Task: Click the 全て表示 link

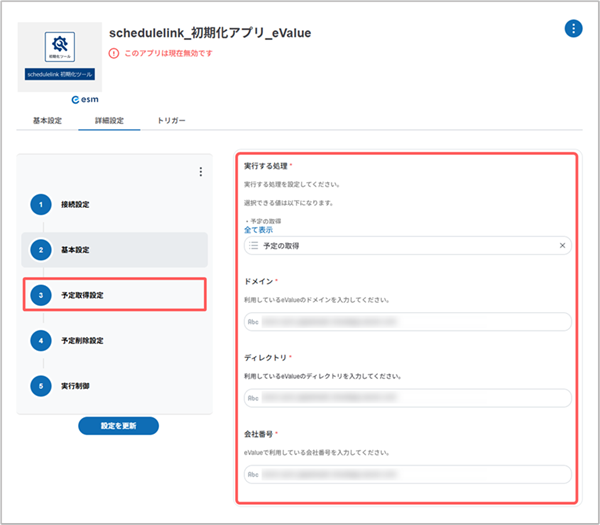Action: pos(258,230)
